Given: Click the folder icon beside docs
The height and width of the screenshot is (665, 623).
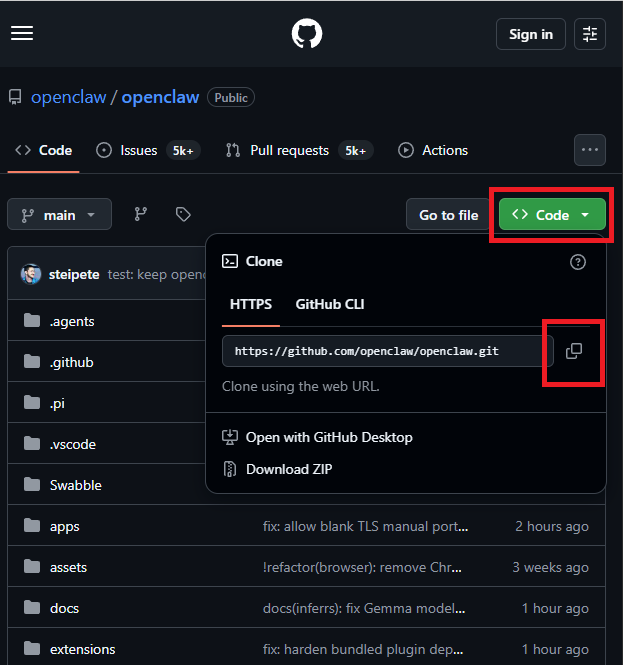Looking at the screenshot, I should 32,607.
